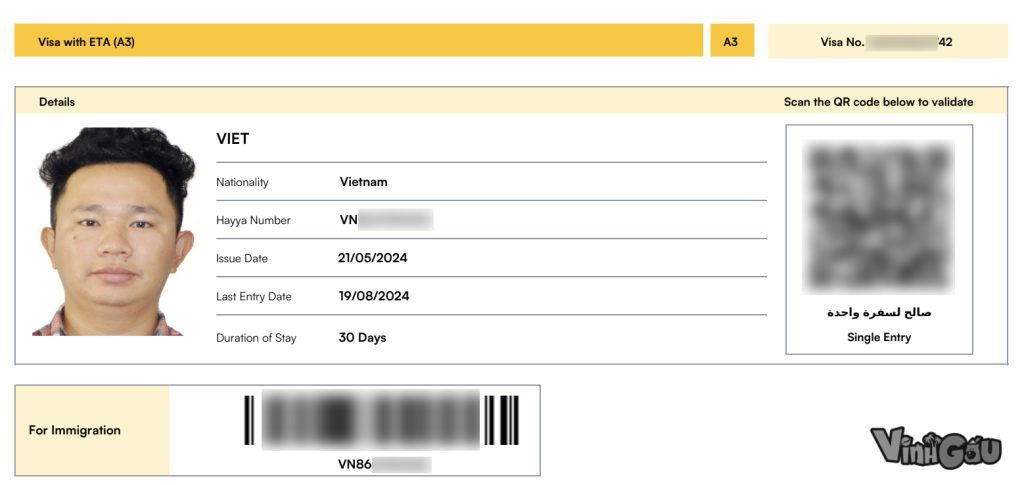
Task: Select the For Immigration label
Action: [x=74, y=431]
